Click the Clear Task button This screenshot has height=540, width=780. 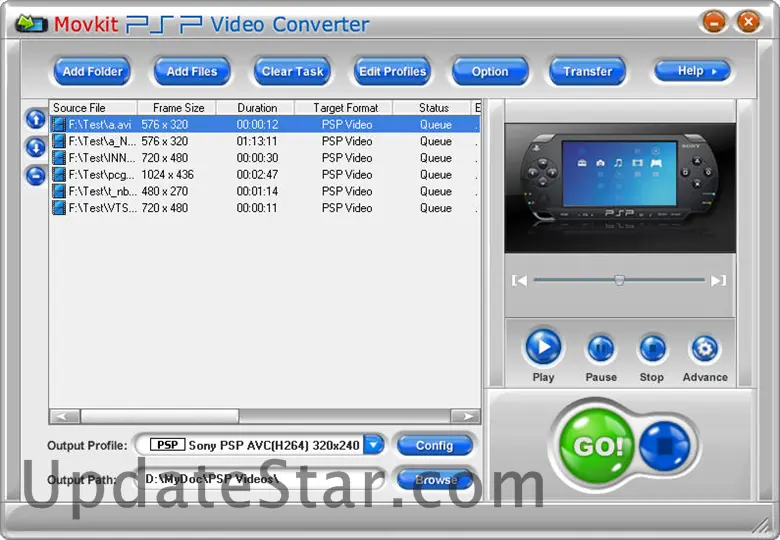(292, 71)
